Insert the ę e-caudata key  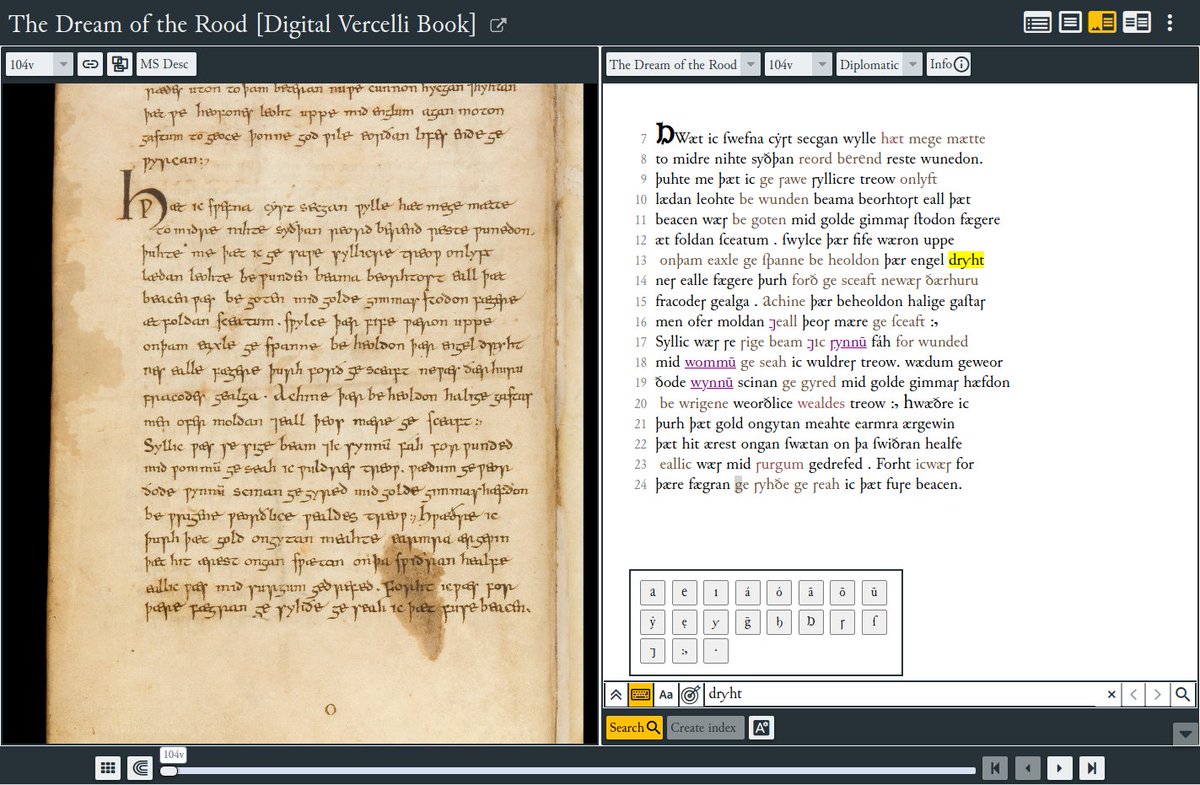coord(685,622)
